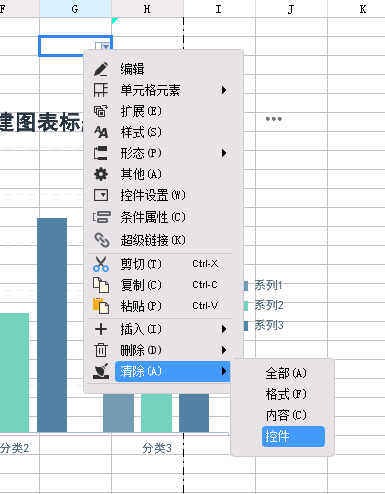Viewport: 385px width, 494px height.
Task: Expand the 删除(D) submenu arrow
Action: tap(224, 350)
